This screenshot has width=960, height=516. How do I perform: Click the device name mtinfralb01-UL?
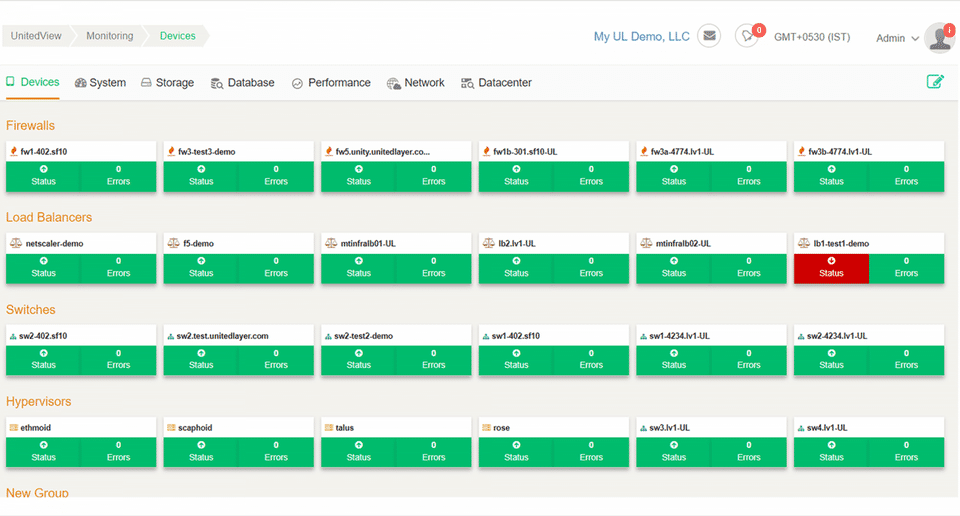pyautogui.click(x=368, y=244)
